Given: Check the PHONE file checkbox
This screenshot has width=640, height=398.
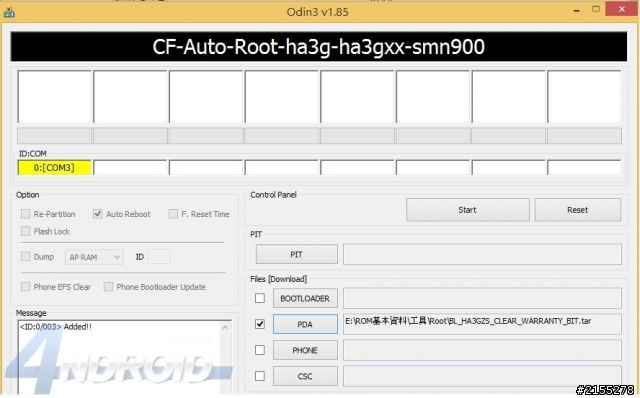Looking at the screenshot, I should [260, 350].
